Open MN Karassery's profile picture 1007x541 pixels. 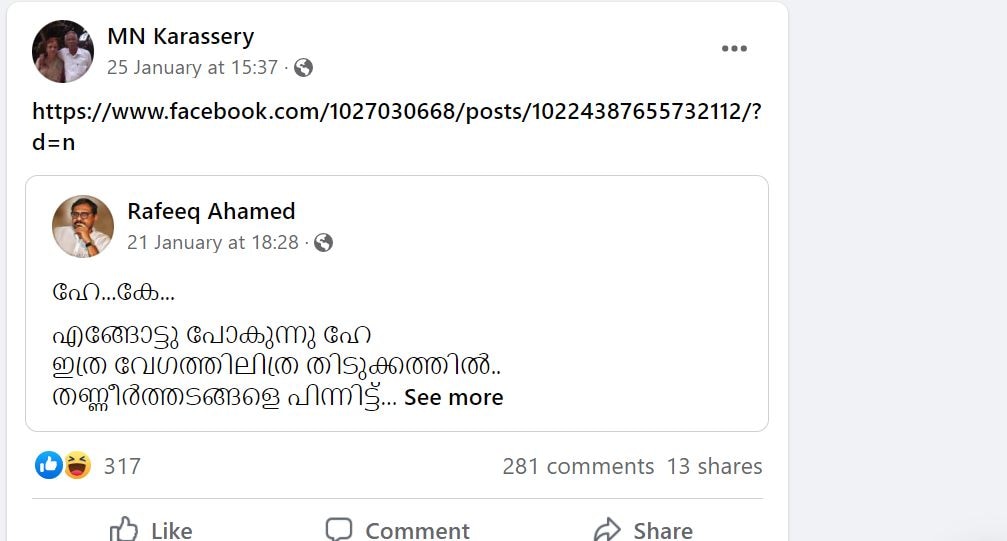tap(63, 51)
